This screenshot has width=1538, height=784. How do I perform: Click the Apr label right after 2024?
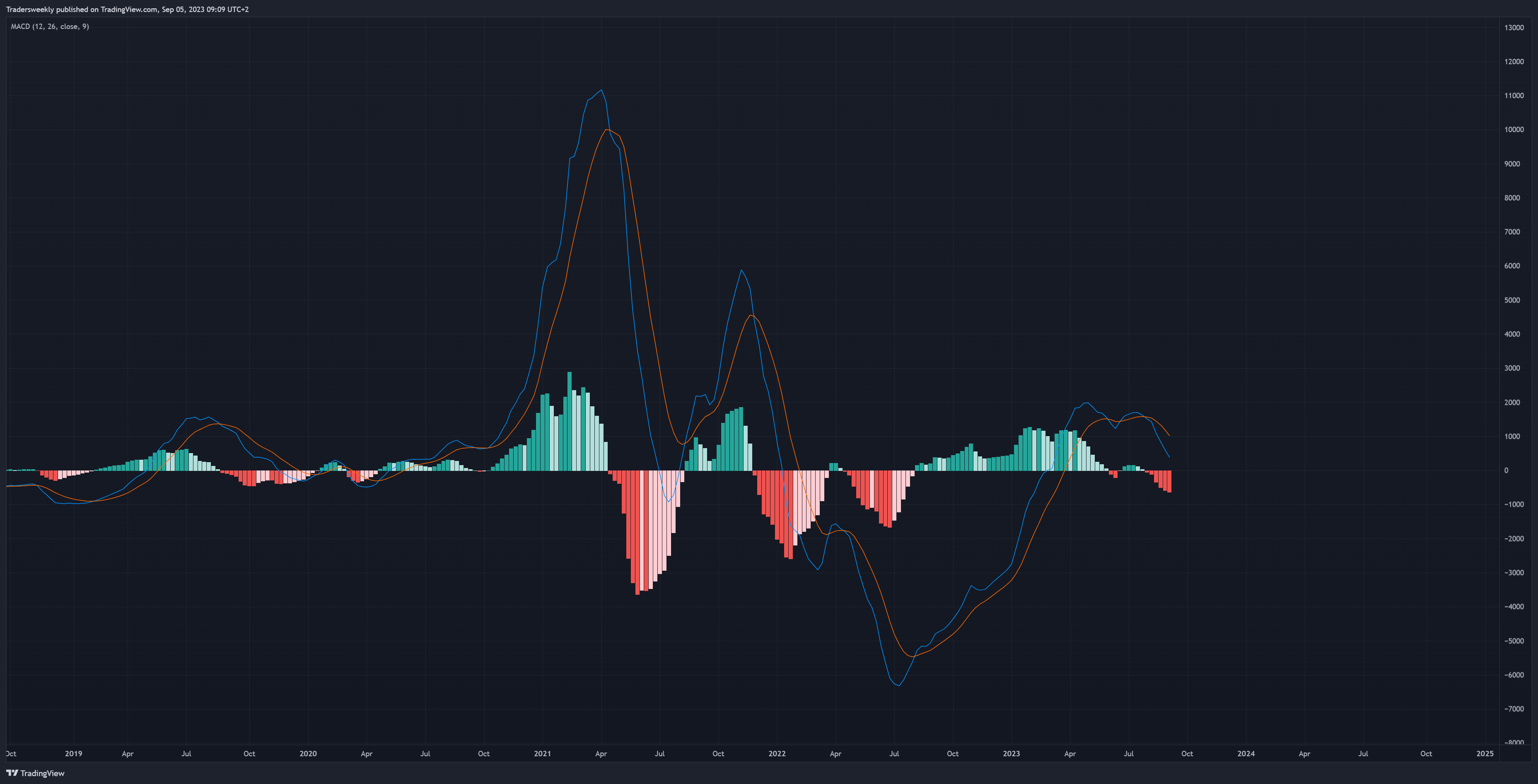coord(1304,753)
